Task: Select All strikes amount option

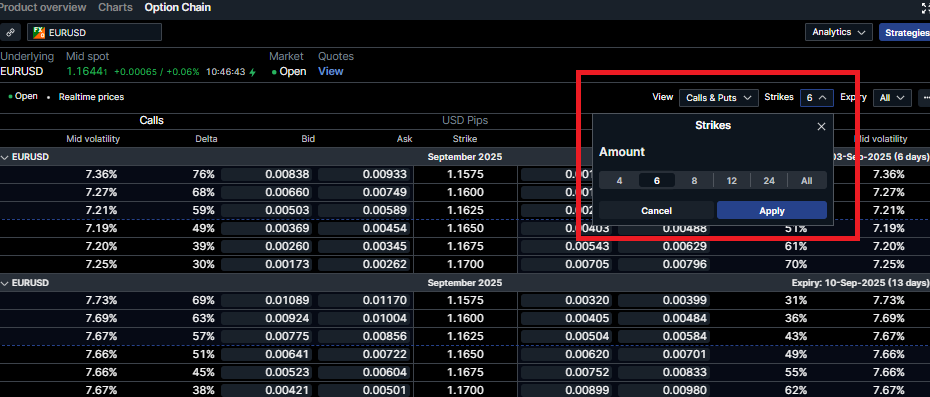Action: pyautogui.click(x=807, y=180)
